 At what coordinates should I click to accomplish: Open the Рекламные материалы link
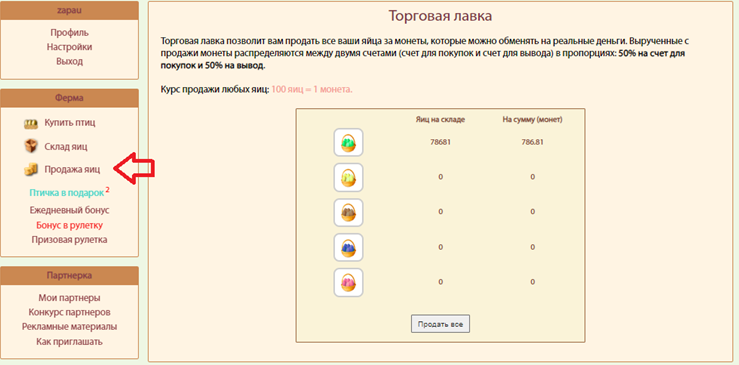pyautogui.click(x=69, y=326)
